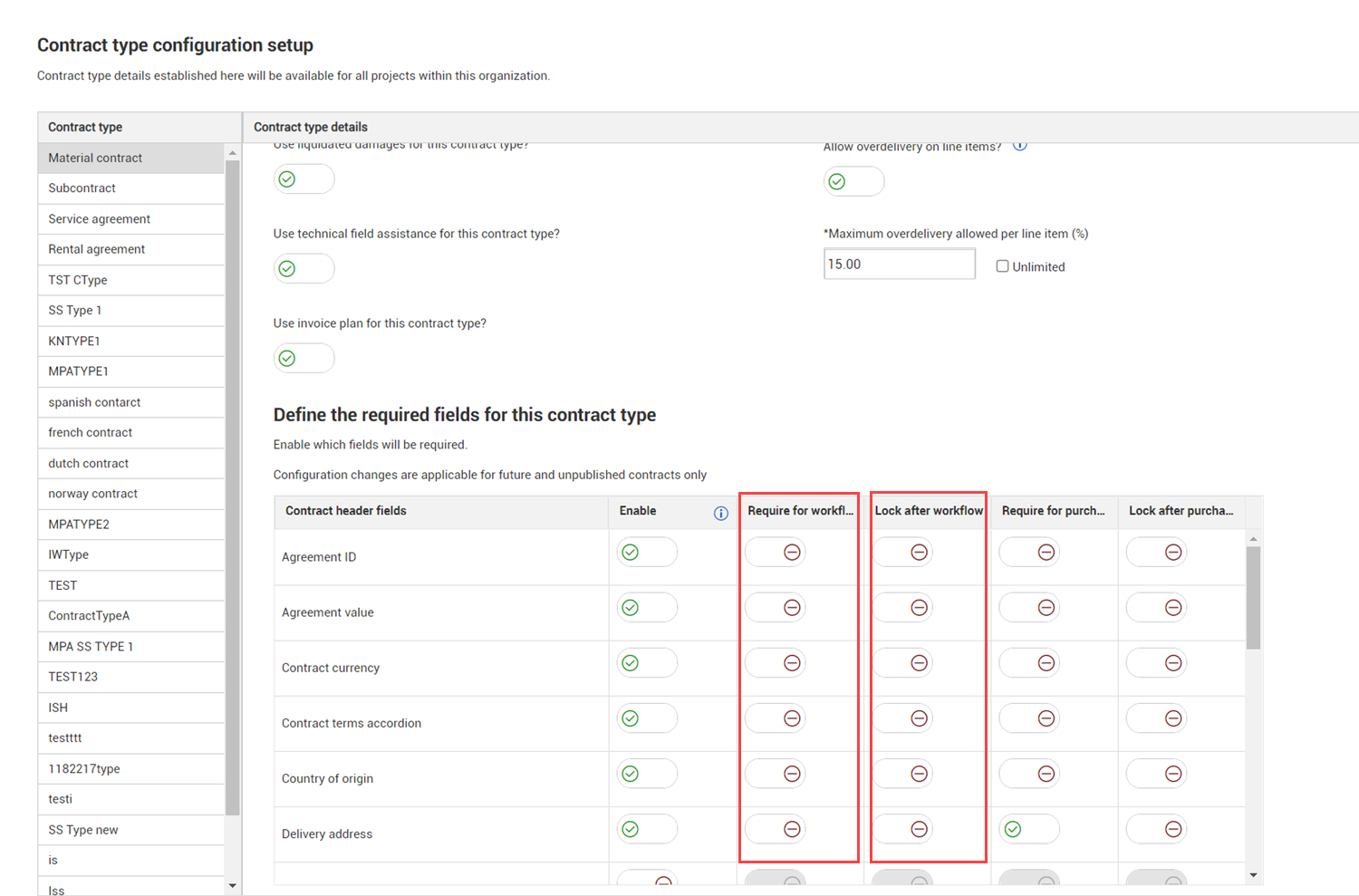Screen dimensions: 1359x896
Task: Toggle Enable for Contract currency
Action: pyautogui.click(x=648, y=662)
